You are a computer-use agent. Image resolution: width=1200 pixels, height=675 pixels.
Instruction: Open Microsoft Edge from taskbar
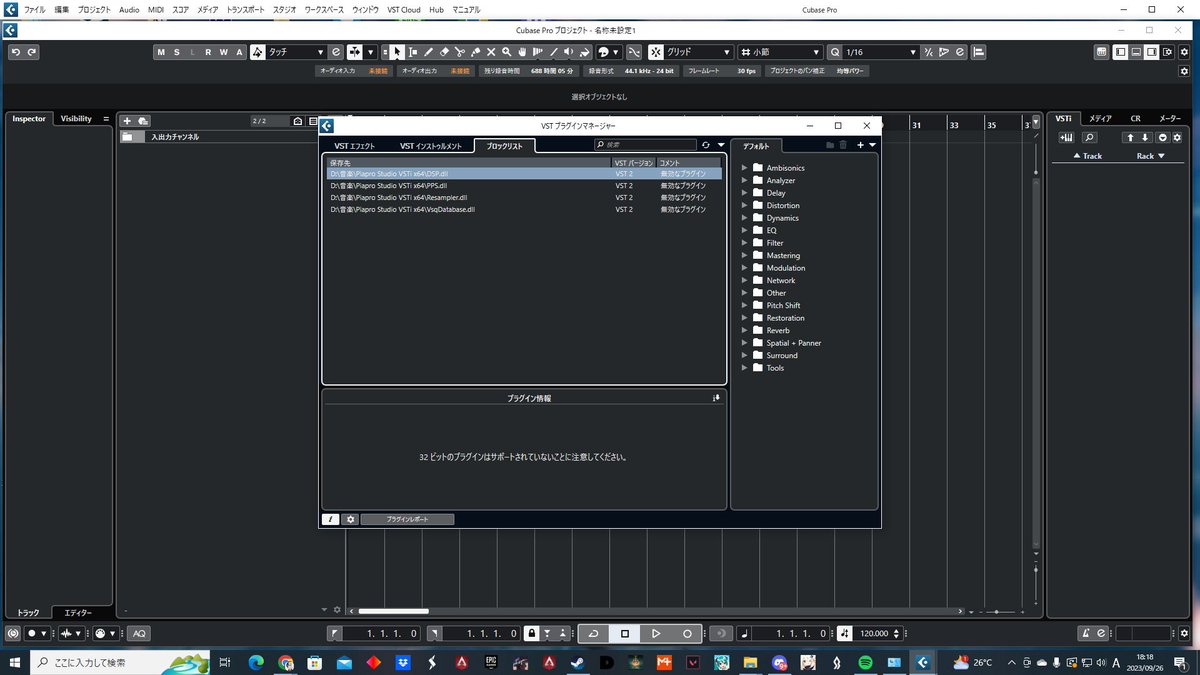point(256,662)
